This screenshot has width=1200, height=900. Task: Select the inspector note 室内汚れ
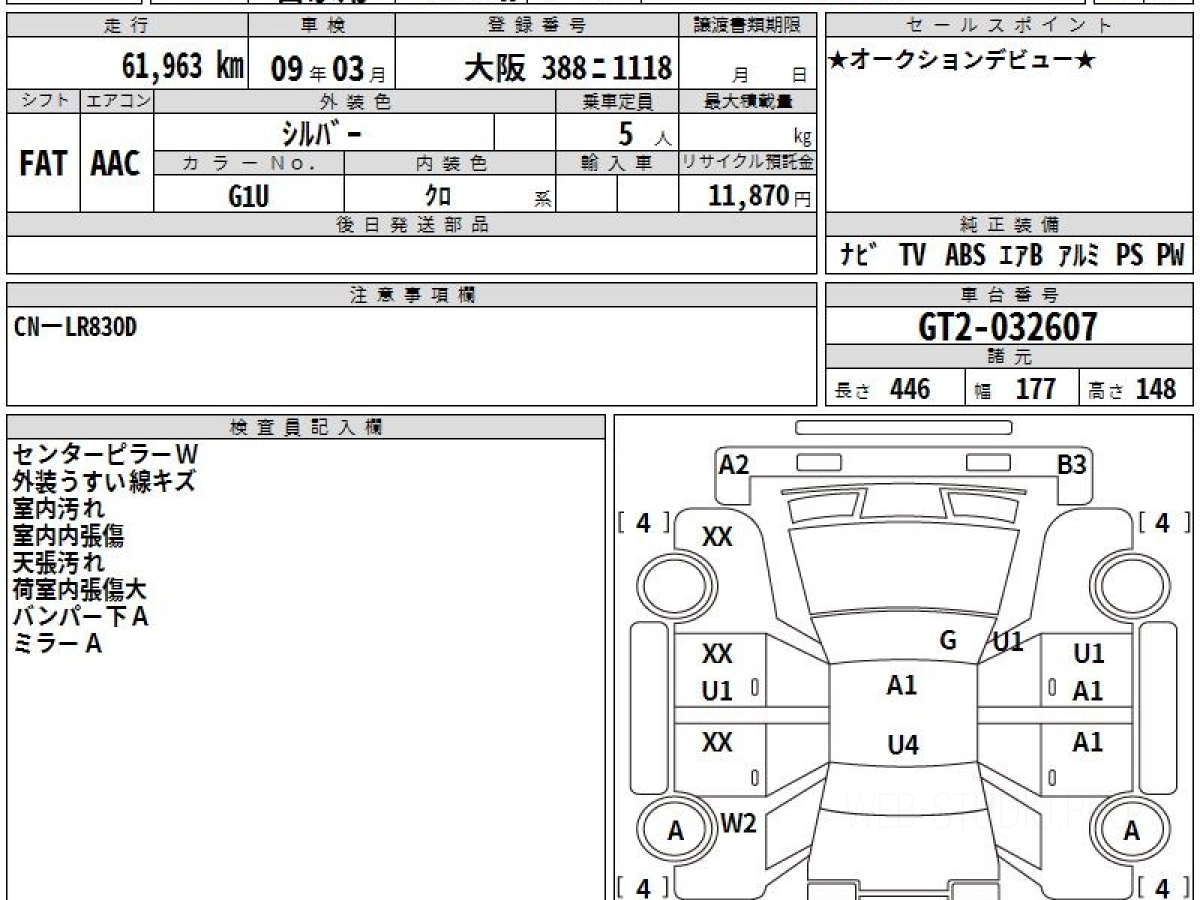[x=58, y=509]
